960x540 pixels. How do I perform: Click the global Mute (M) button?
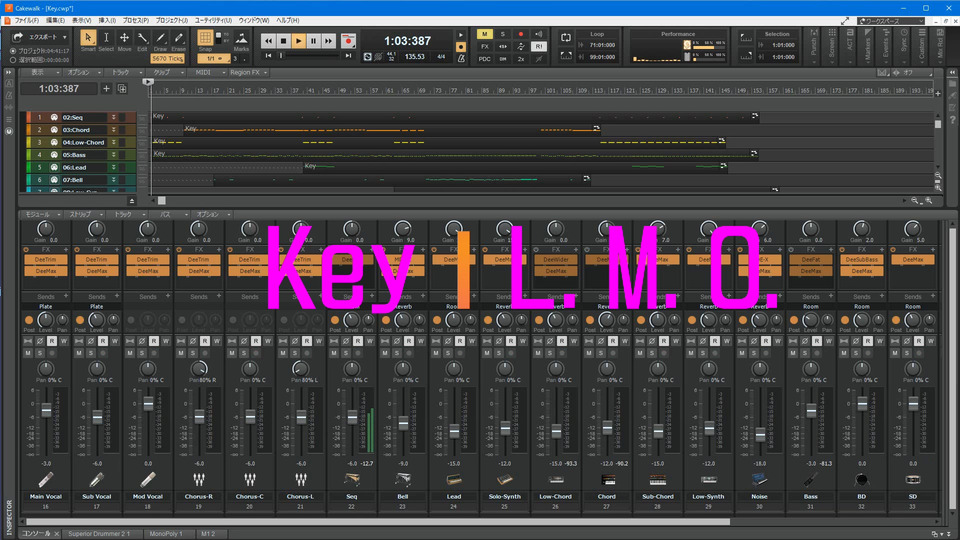tap(484, 34)
